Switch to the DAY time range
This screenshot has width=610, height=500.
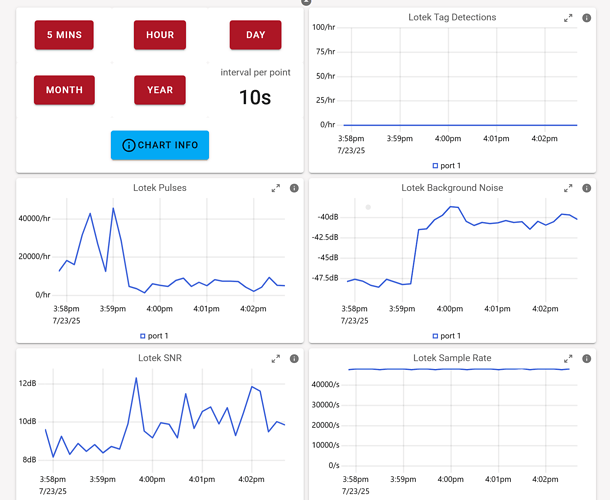[x=255, y=35]
